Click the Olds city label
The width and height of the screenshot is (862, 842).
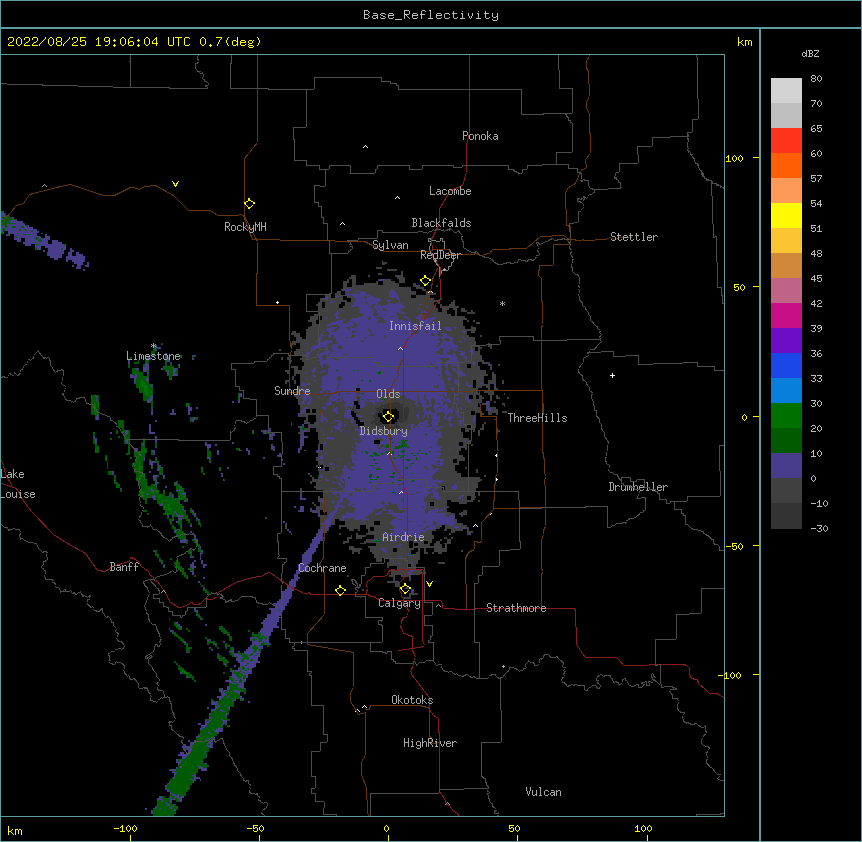point(388,394)
